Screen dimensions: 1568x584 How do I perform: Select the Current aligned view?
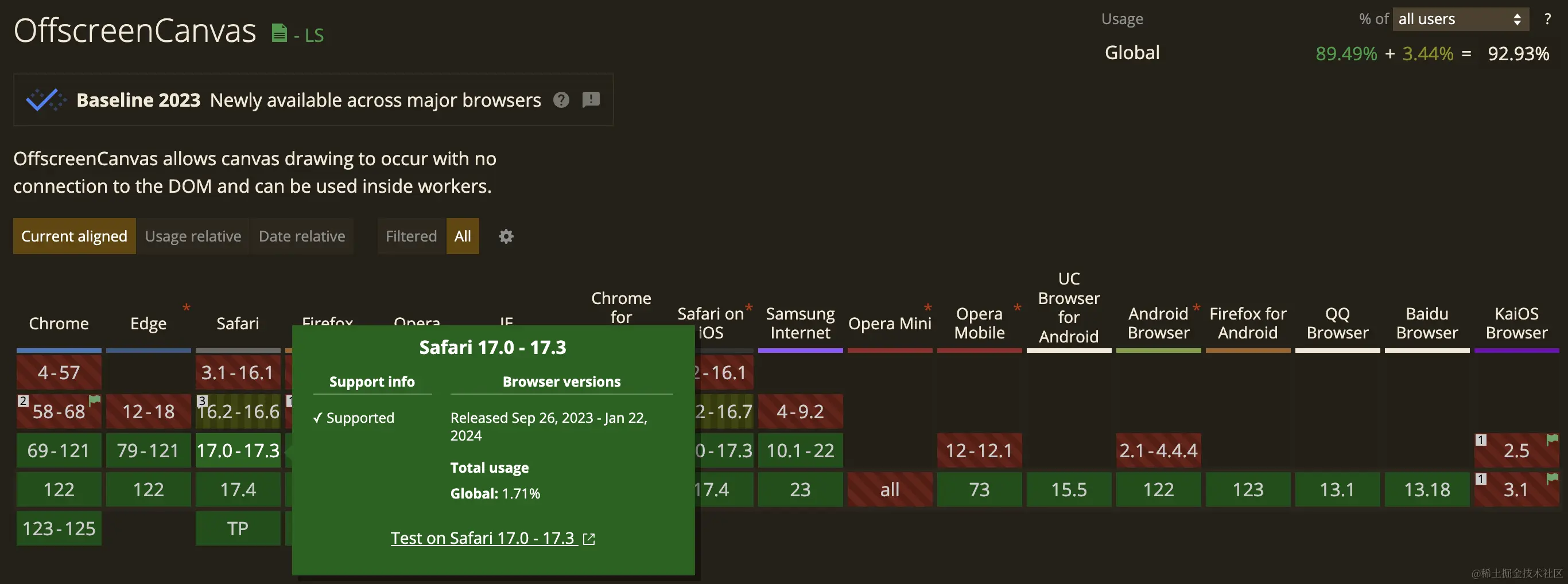[x=74, y=236]
